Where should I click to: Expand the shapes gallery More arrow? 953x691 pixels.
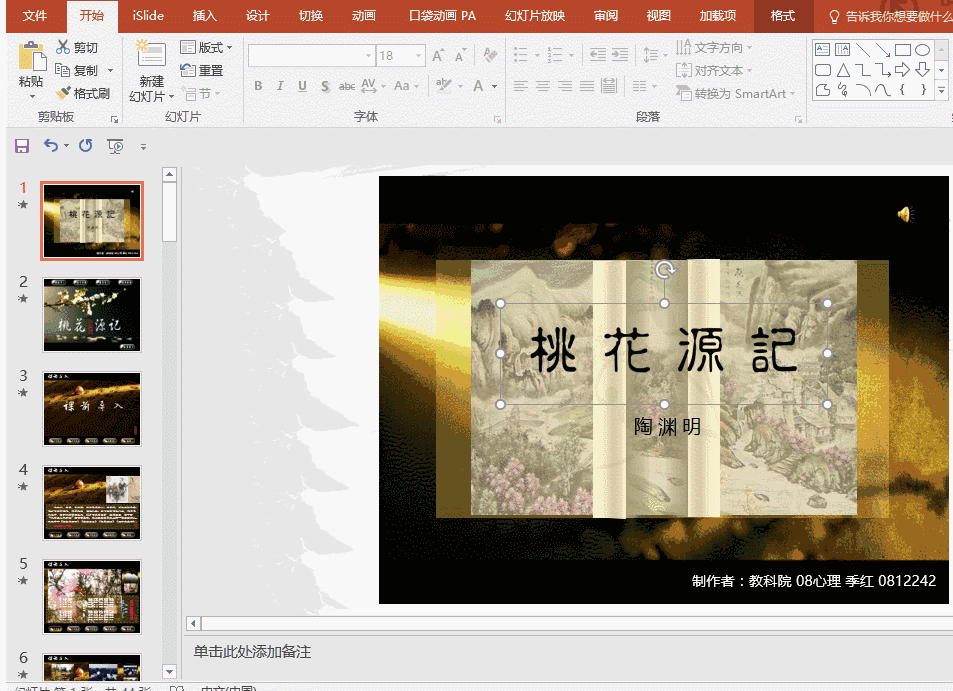click(941, 91)
